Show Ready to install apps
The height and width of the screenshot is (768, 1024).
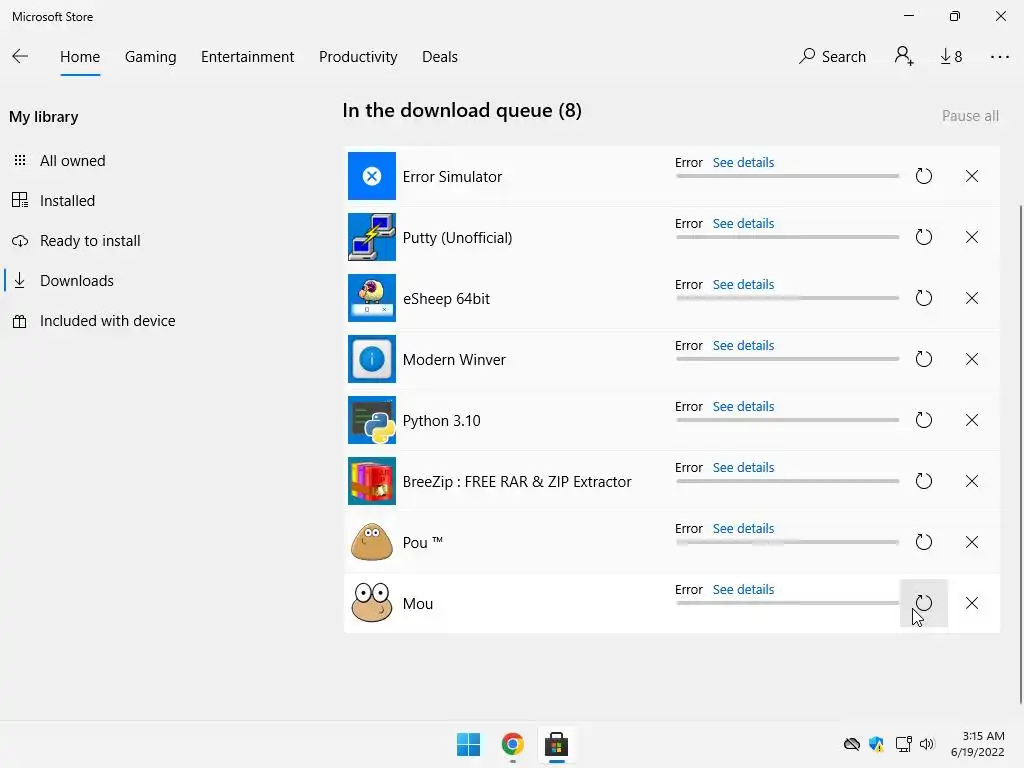(x=89, y=241)
